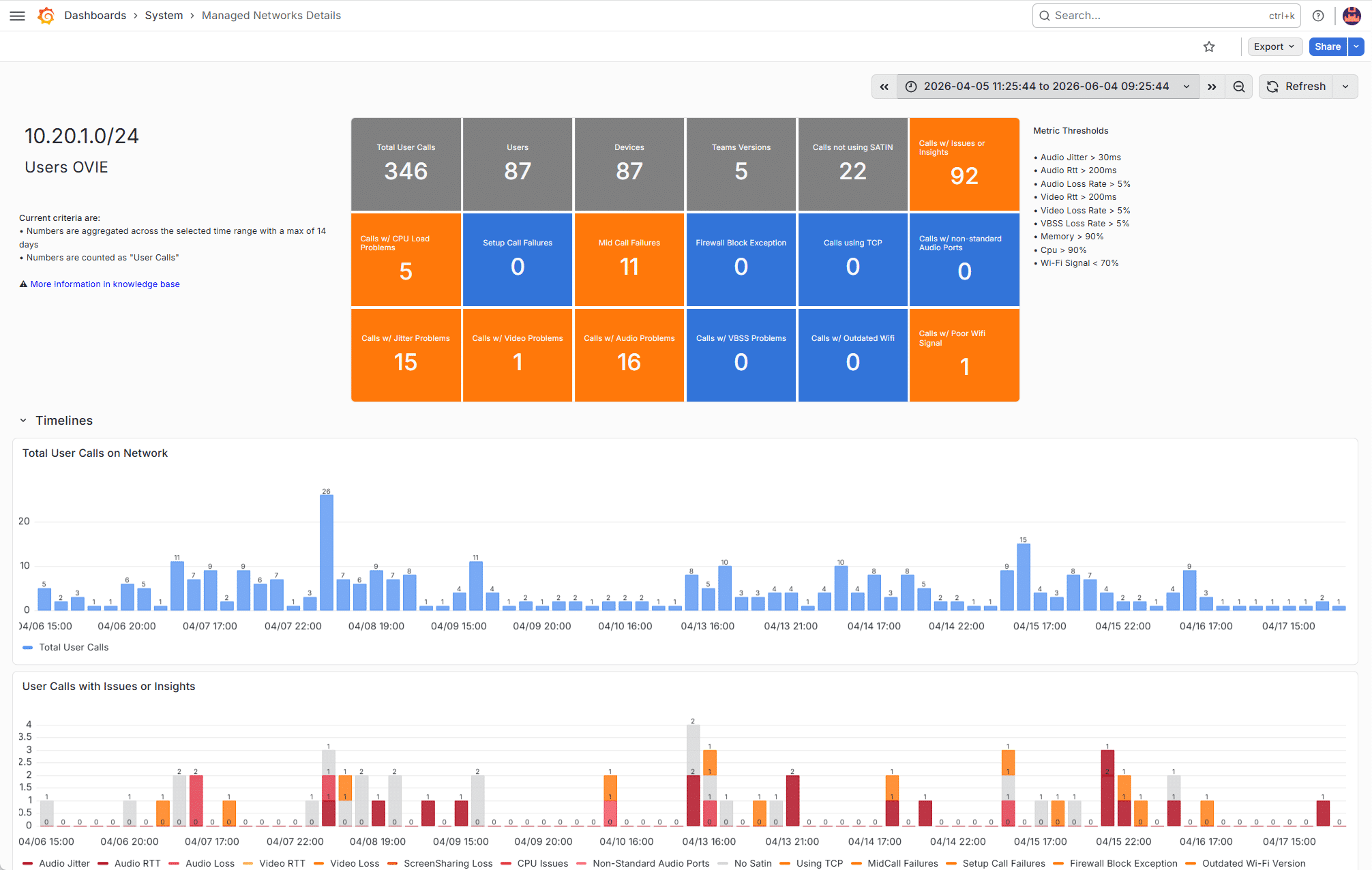1372x870 pixels.
Task: Click the orange Calls w/ Issues or Insights tile
Action: pos(964,164)
